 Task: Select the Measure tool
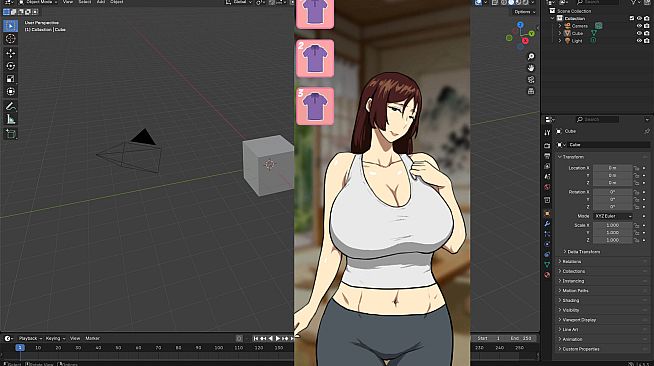point(10,119)
